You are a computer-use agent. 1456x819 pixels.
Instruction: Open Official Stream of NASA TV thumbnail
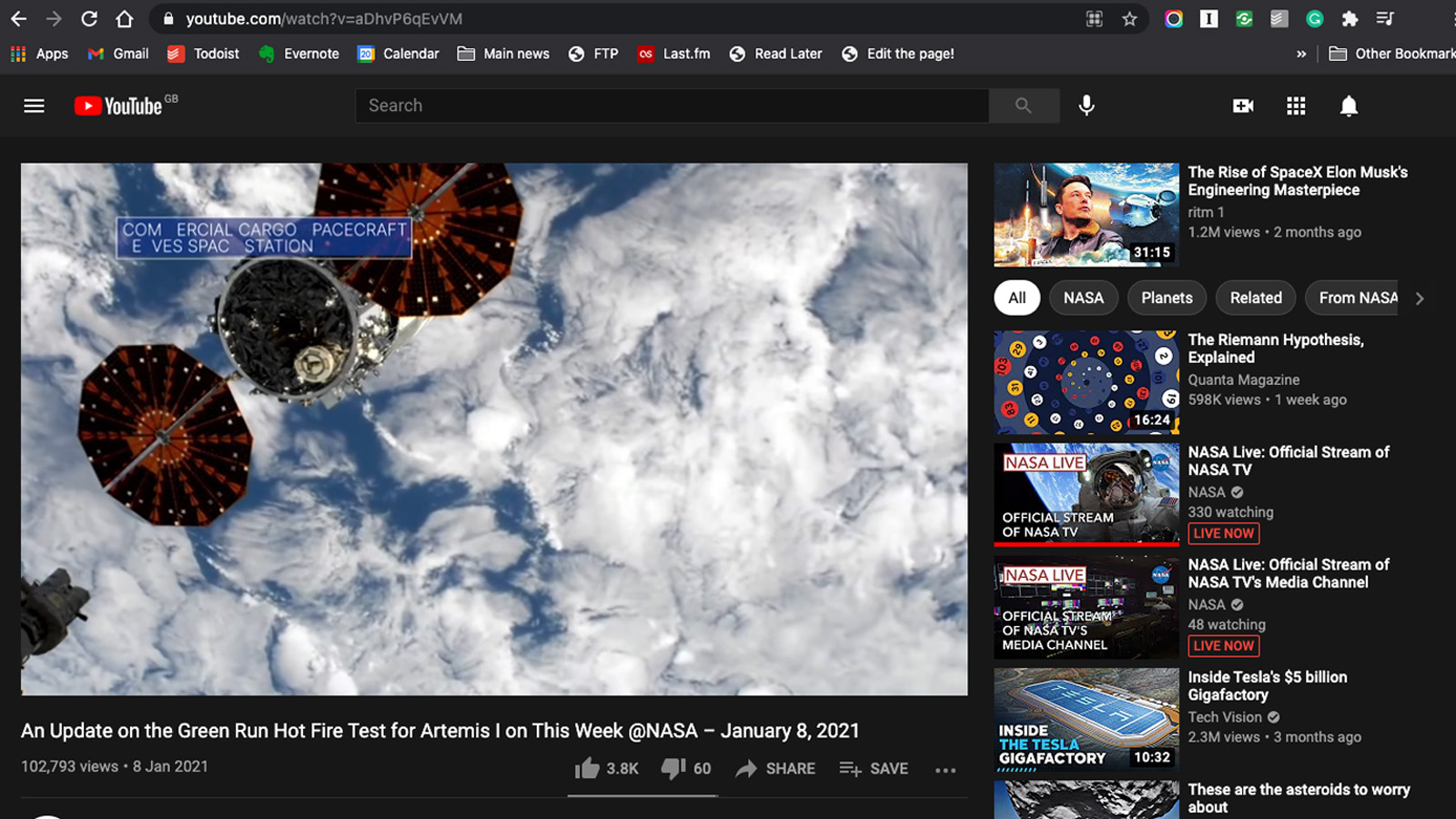pyautogui.click(x=1087, y=495)
